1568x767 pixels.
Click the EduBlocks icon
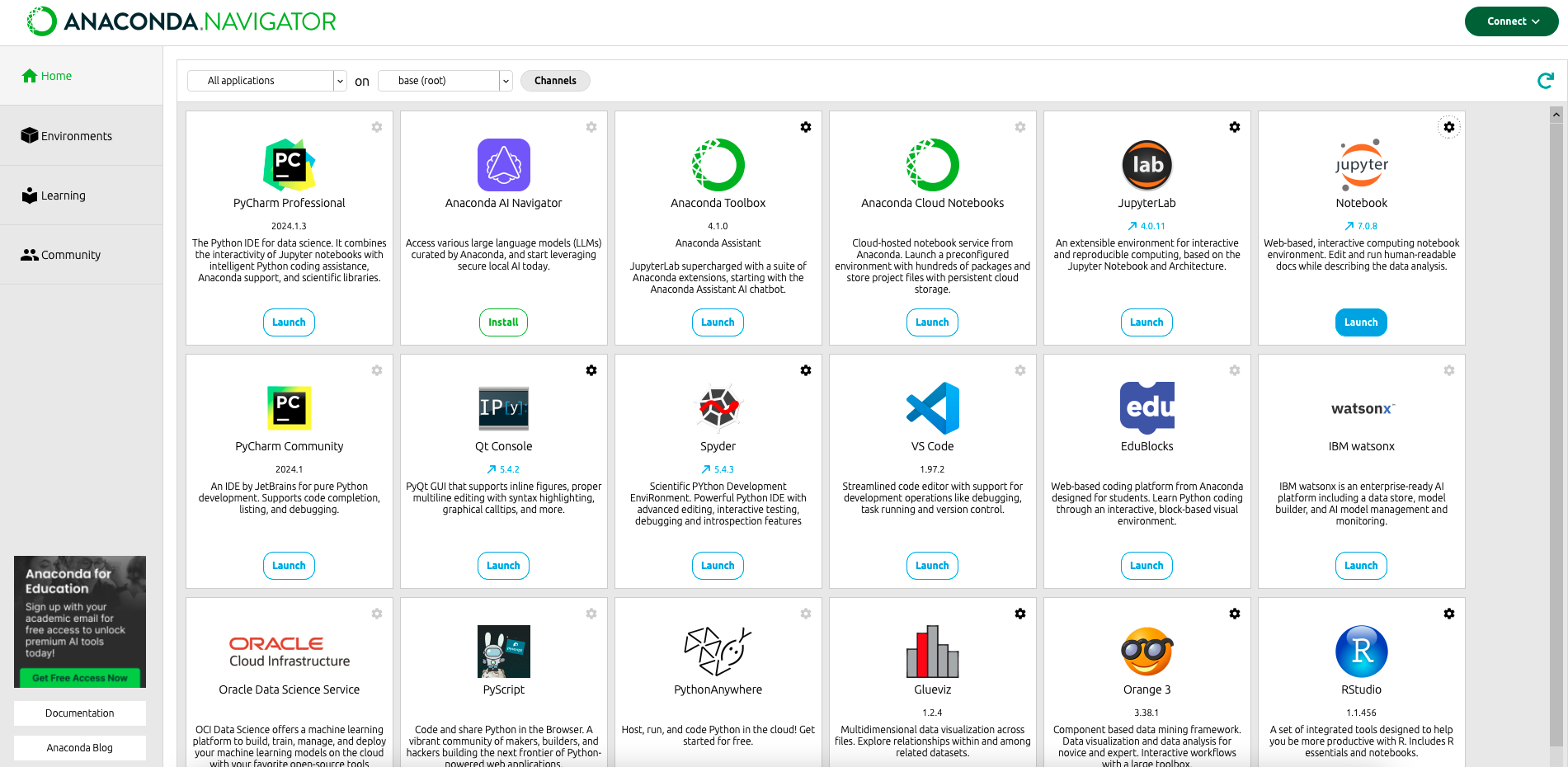tap(1147, 408)
